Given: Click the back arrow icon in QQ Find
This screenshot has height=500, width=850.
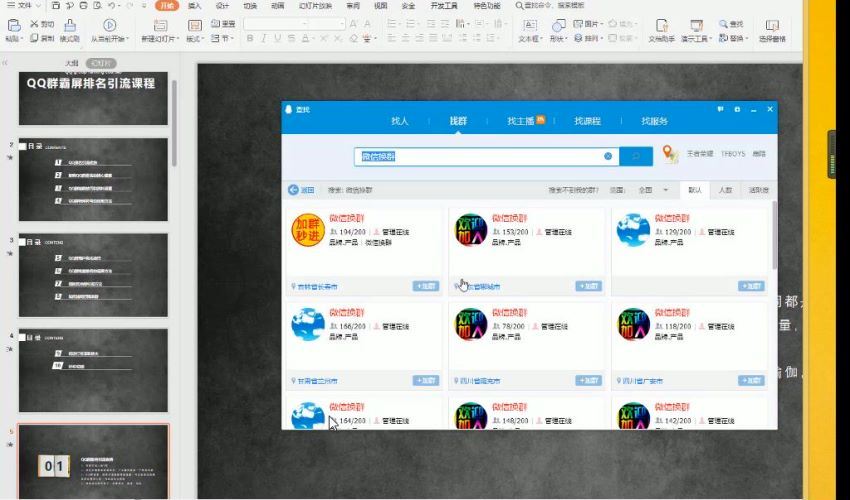Looking at the screenshot, I should [x=293, y=190].
